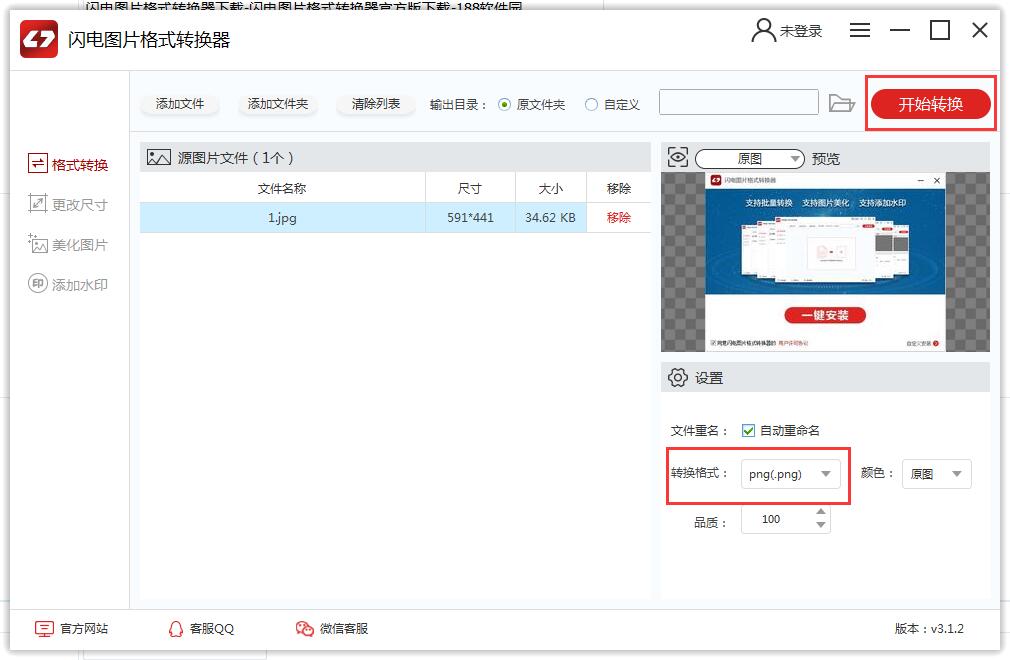Click the 设置 gear icon

click(x=678, y=378)
